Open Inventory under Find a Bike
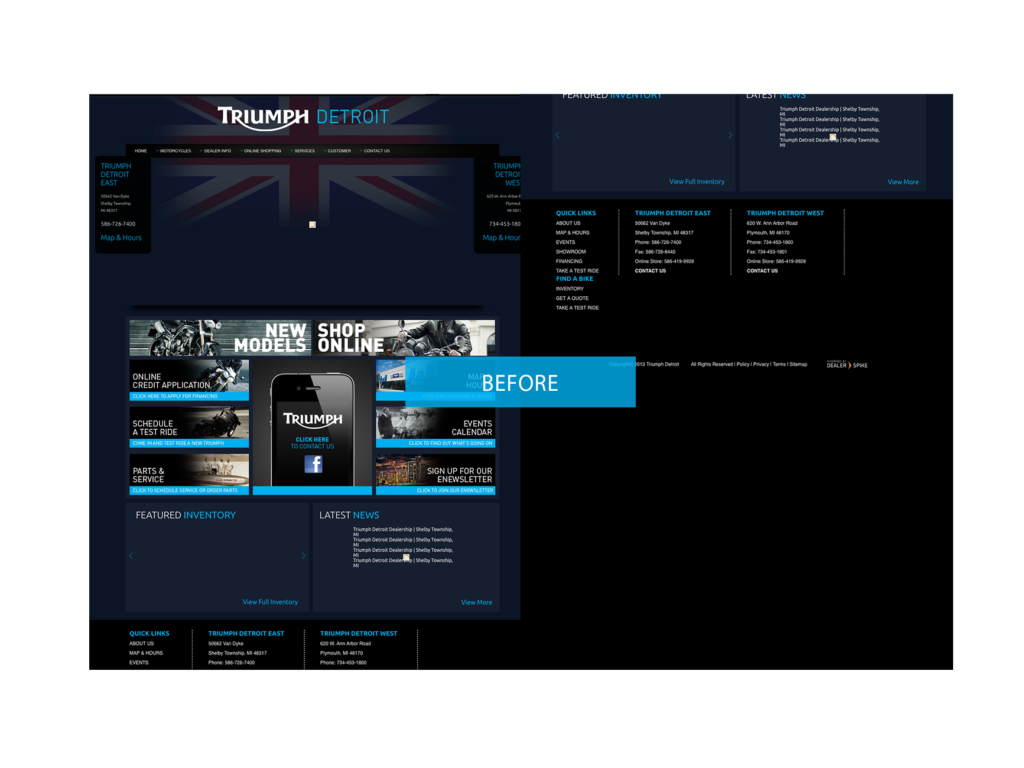 [569, 289]
